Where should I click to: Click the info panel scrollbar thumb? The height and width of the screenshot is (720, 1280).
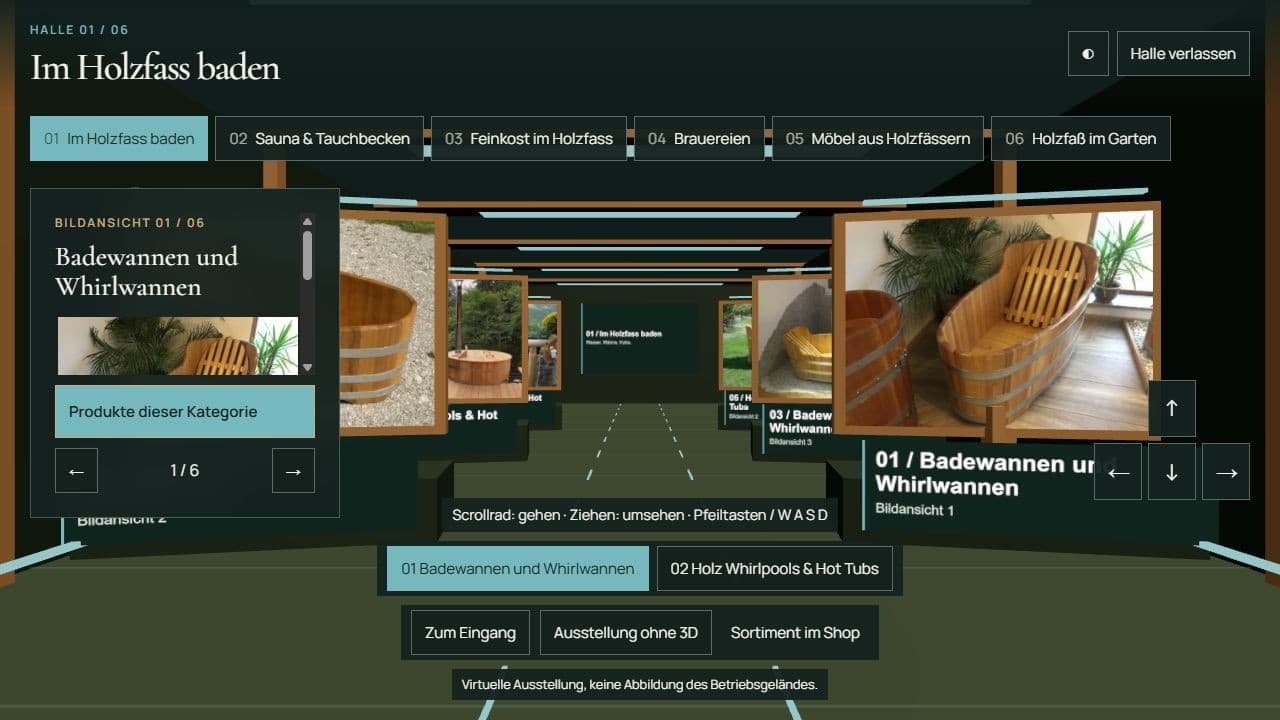coord(307,256)
